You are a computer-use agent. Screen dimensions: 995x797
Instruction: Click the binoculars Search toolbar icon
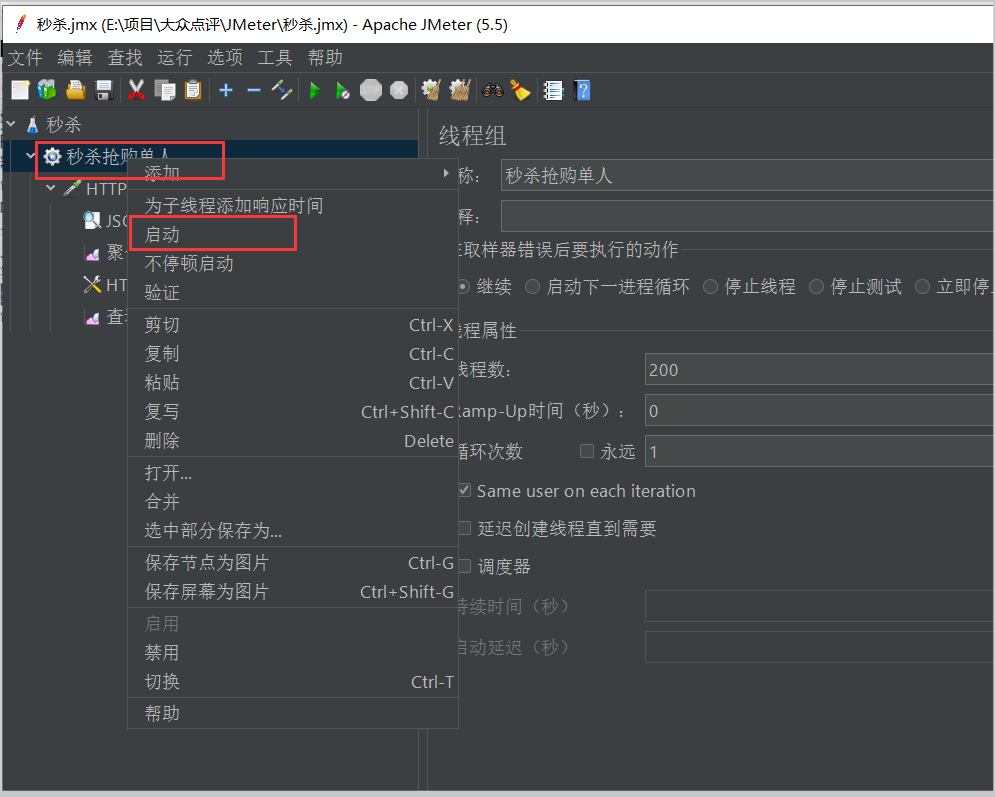point(492,91)
